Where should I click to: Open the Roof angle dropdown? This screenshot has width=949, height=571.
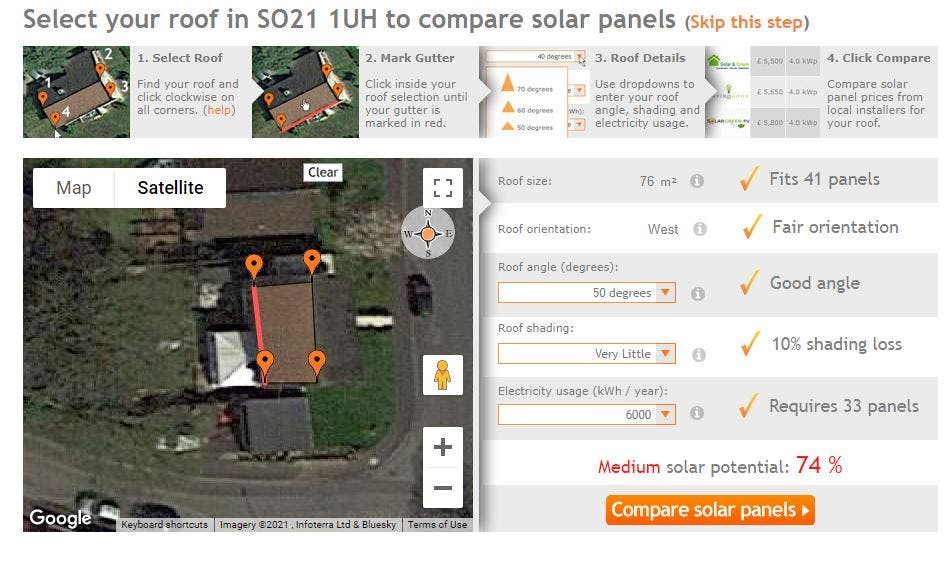click(586, 292)
